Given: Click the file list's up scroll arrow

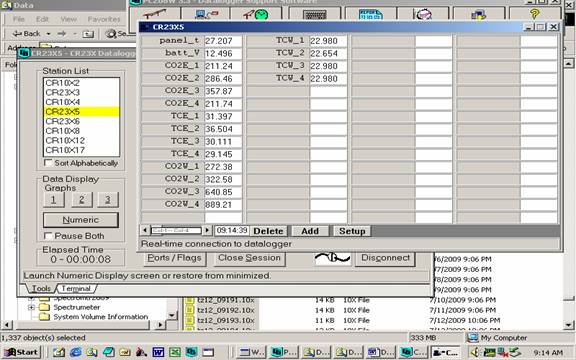Looking at the screenshot, I should click(x=568, y=64).
